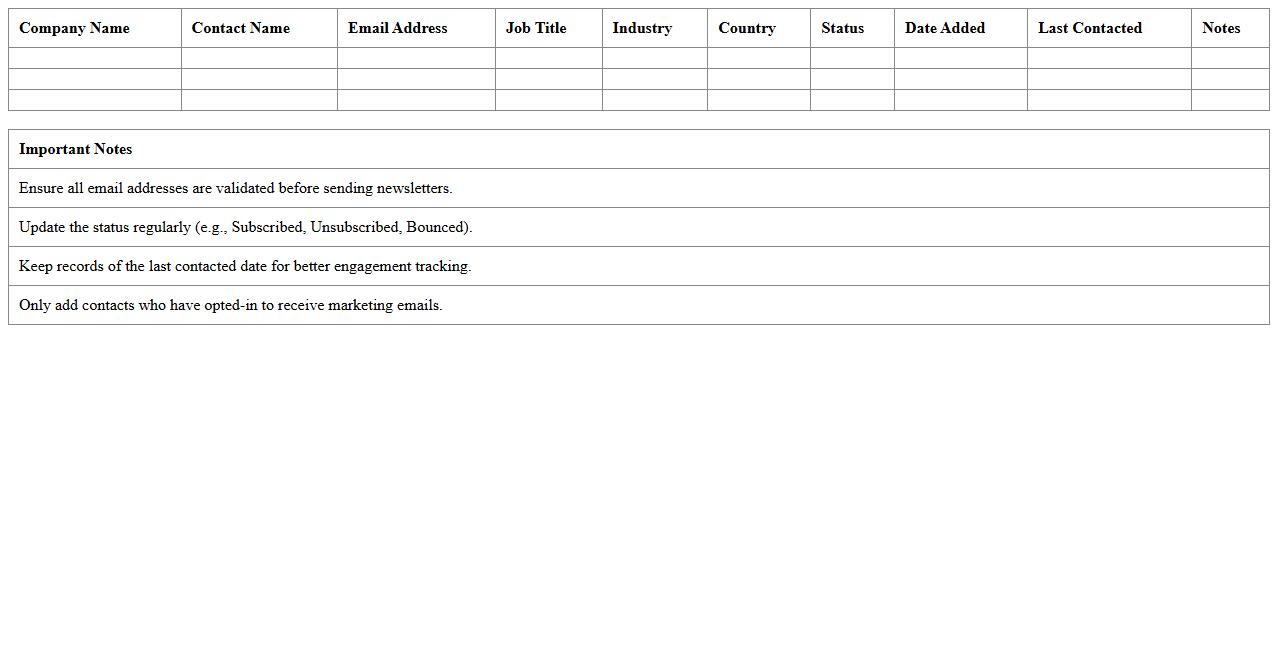Click the Country column header
1278x650 pixels.
pyautogui.click(x=746, y=28)
